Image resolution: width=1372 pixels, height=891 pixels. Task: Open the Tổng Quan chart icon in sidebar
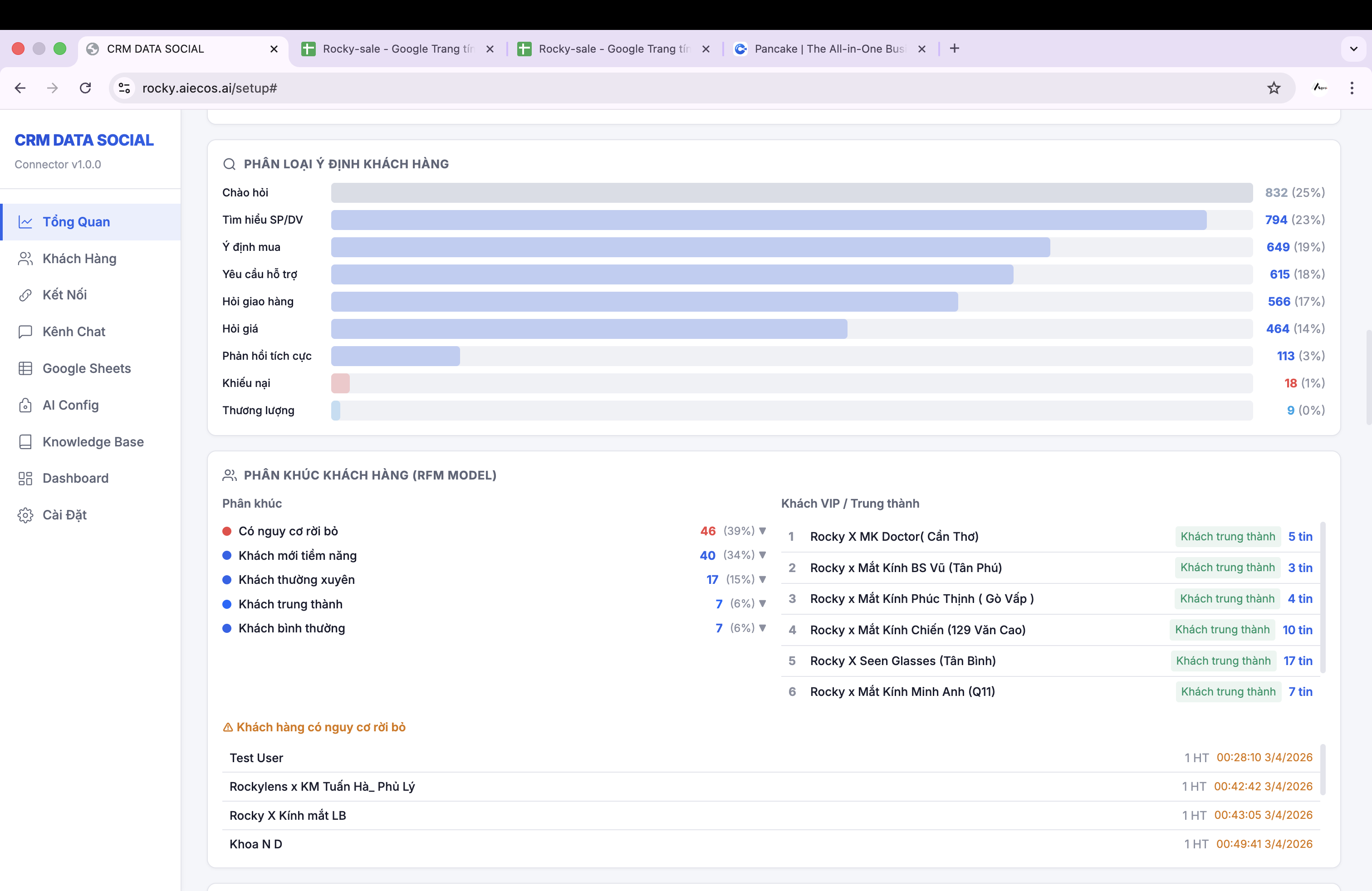pos(25,222)
